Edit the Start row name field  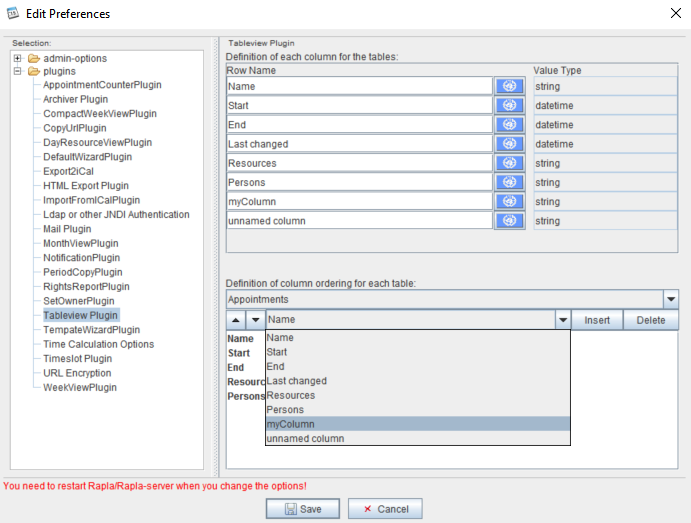[x=359, y=105]
